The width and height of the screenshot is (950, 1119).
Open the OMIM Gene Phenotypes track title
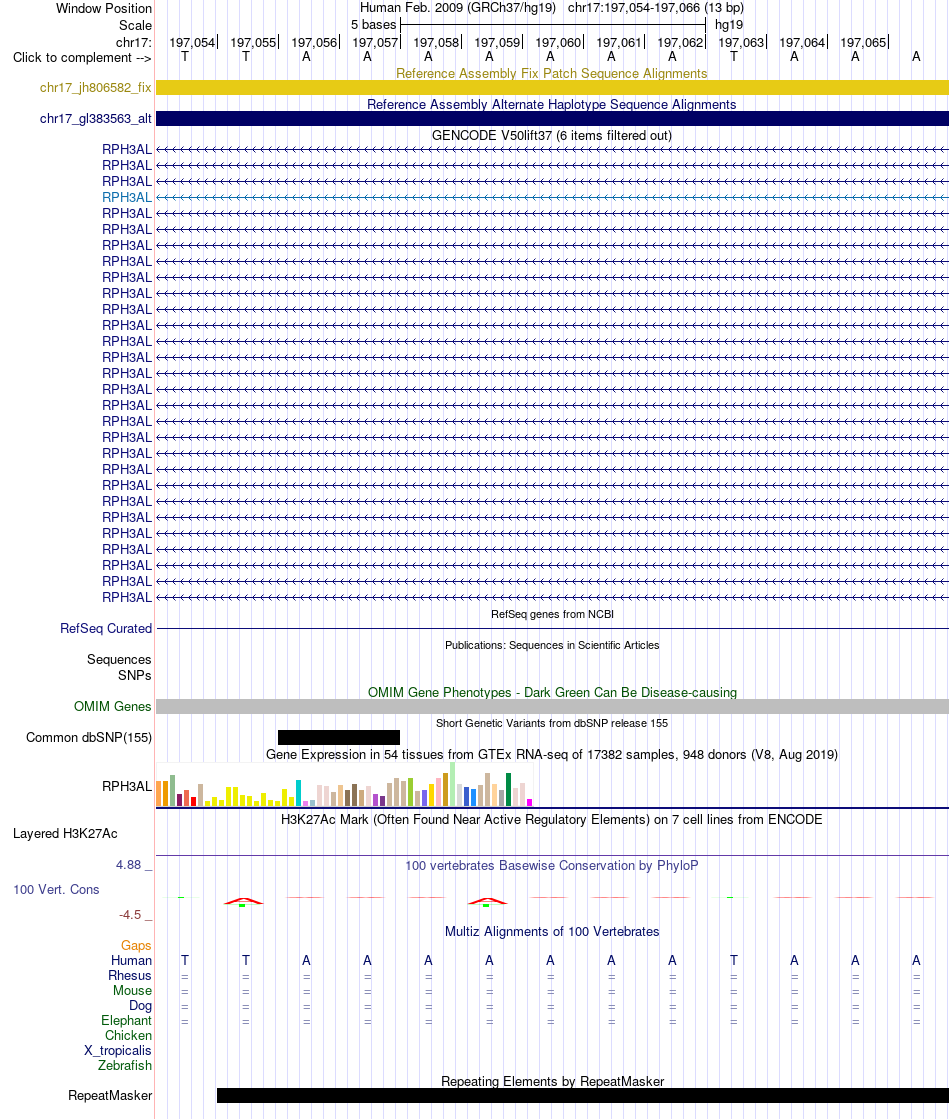tap(552, 692)
